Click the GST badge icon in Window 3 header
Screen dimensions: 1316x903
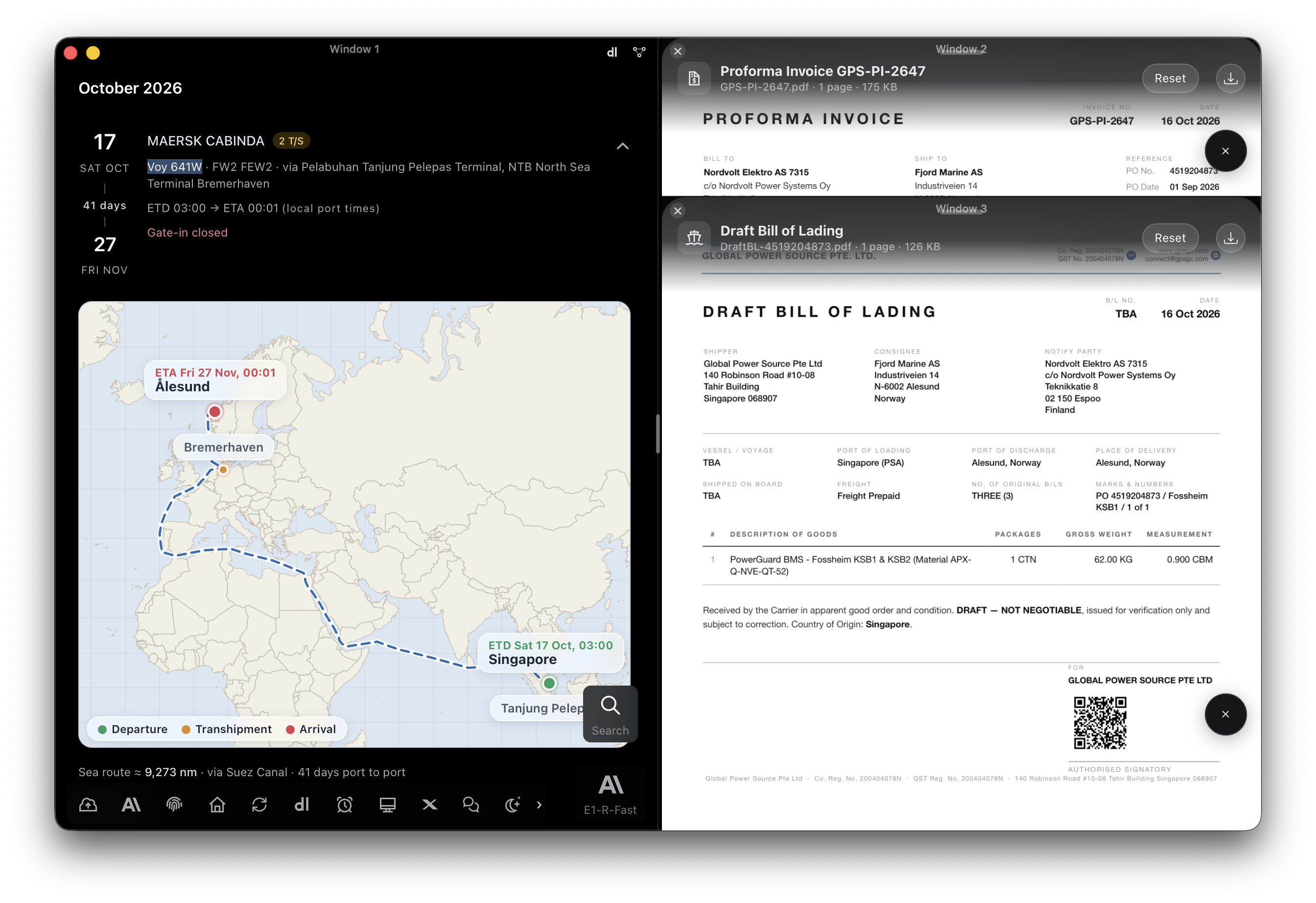(1131, 255)
